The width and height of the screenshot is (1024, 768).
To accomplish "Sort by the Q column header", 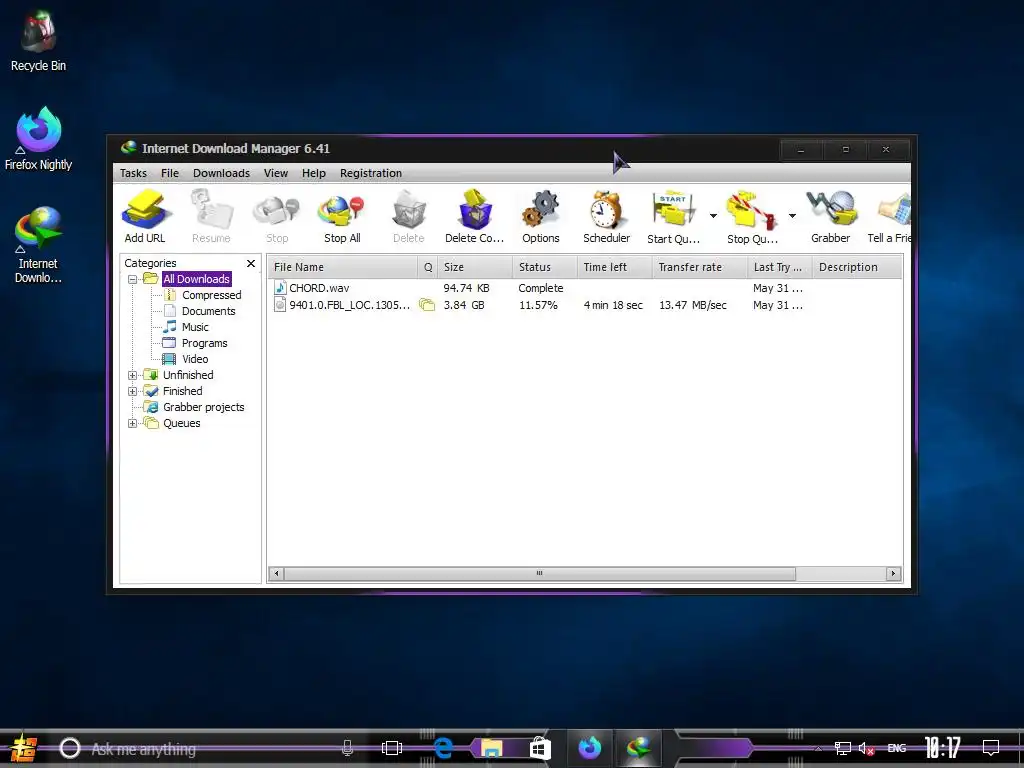I will tap(428, 267).
